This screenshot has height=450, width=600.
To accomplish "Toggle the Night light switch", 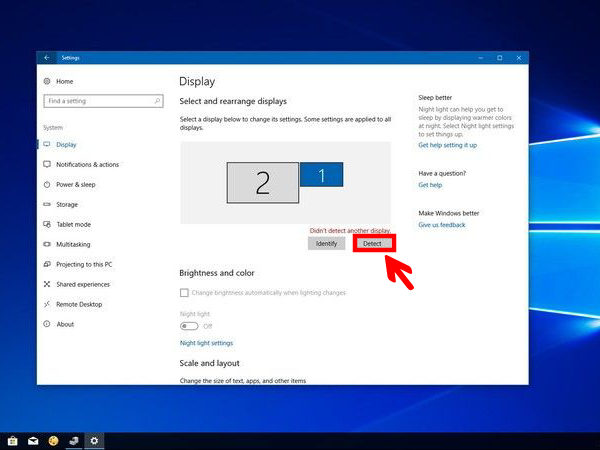I will tap(189, 326).
